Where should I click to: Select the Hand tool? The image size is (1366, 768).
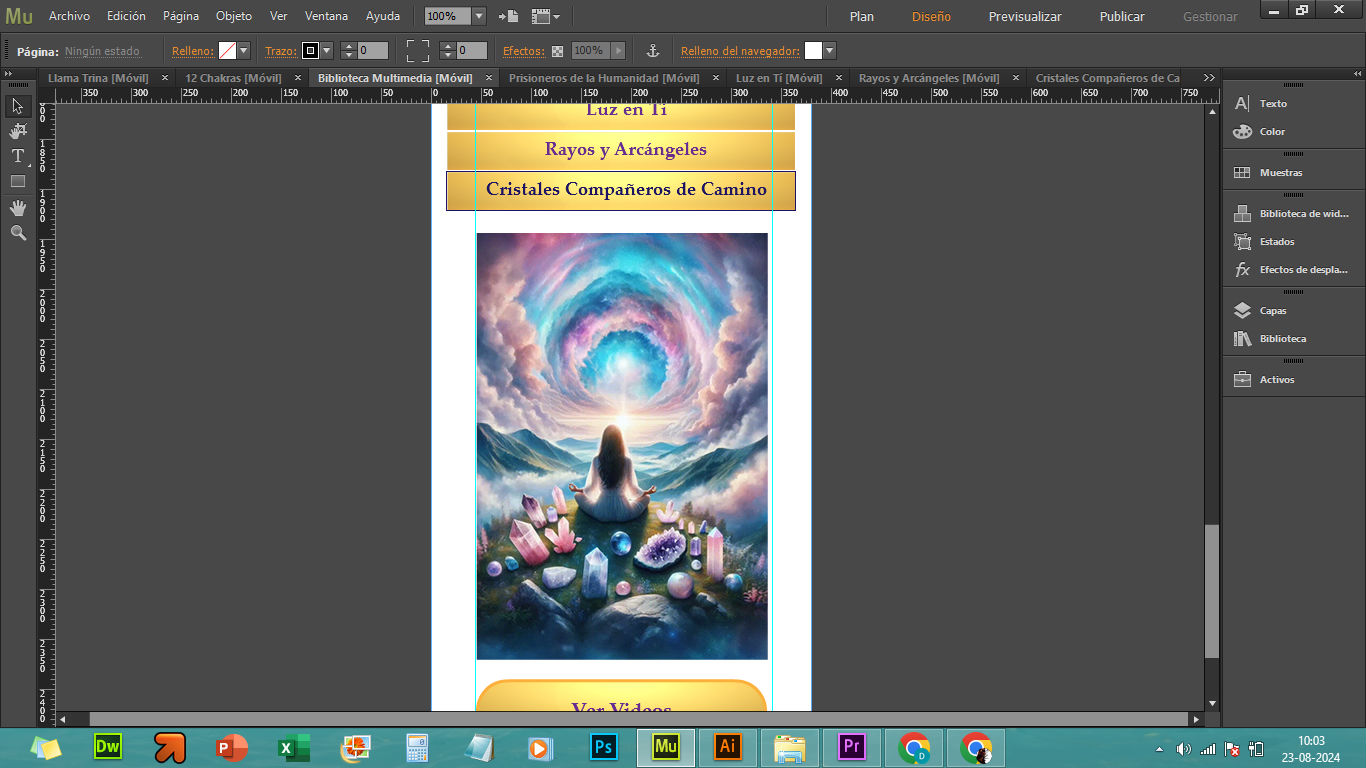tap(18, 207)
